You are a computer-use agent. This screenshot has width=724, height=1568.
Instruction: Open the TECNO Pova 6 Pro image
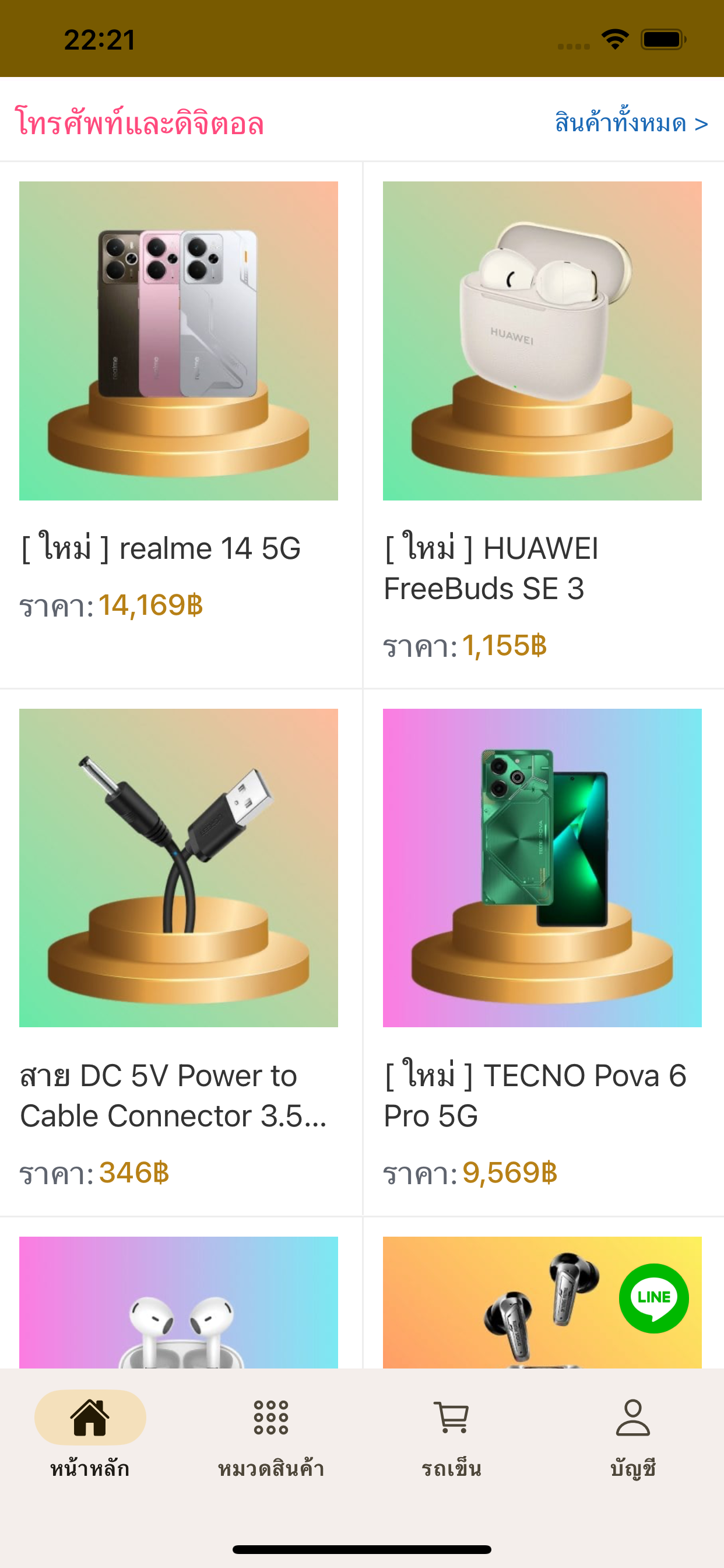coord(542,868)
